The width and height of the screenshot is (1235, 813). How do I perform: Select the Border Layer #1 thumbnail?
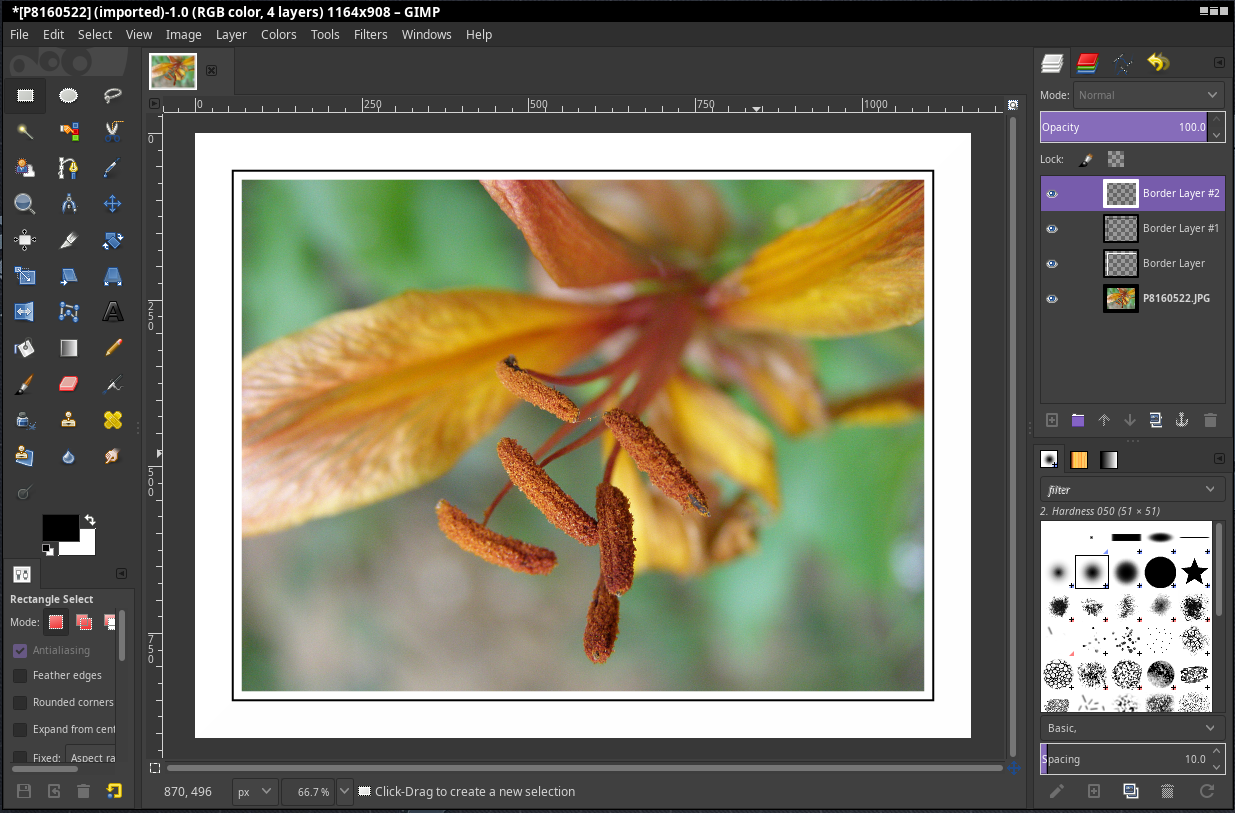[1121, 229]
